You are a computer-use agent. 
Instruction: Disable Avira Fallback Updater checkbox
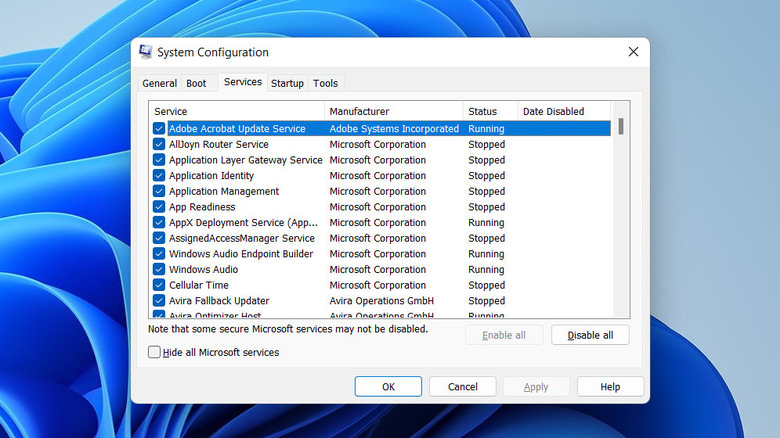click(159, 301)
